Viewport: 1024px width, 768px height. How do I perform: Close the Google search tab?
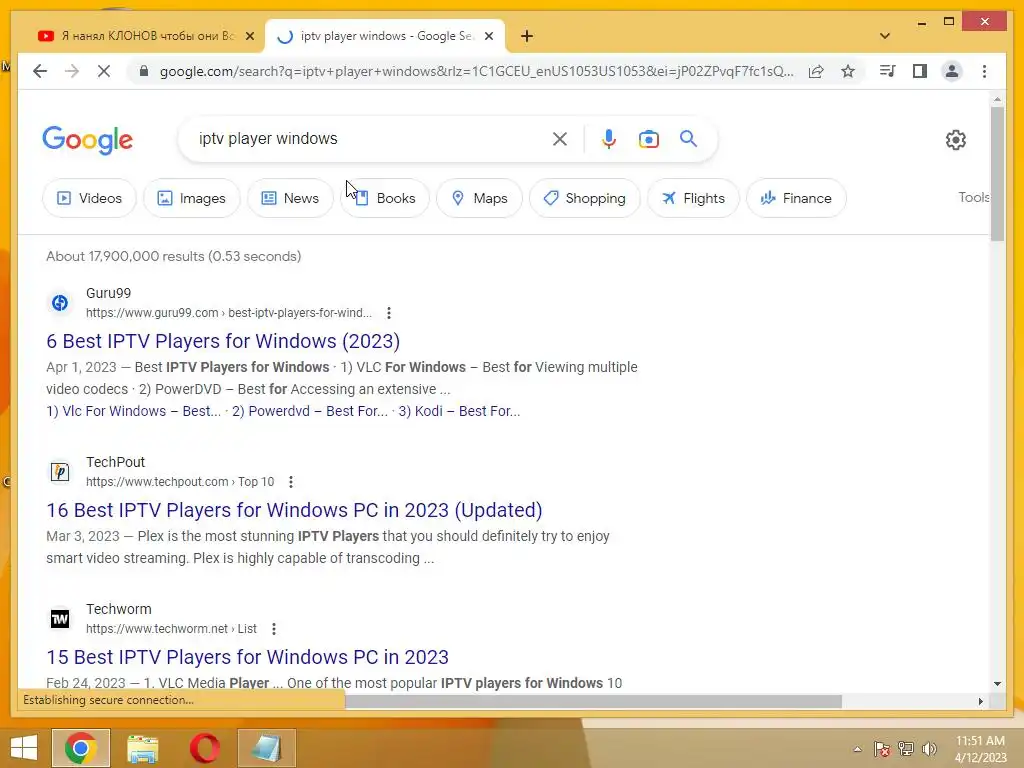488,36
